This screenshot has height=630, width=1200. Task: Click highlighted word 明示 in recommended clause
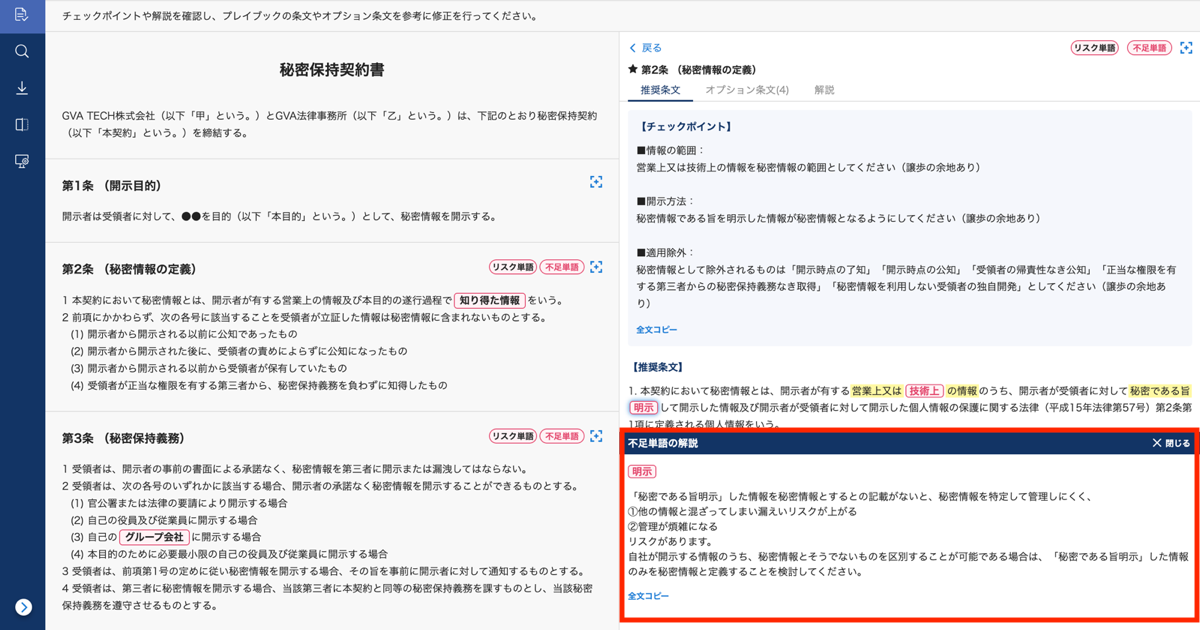(x=643, y=408)
